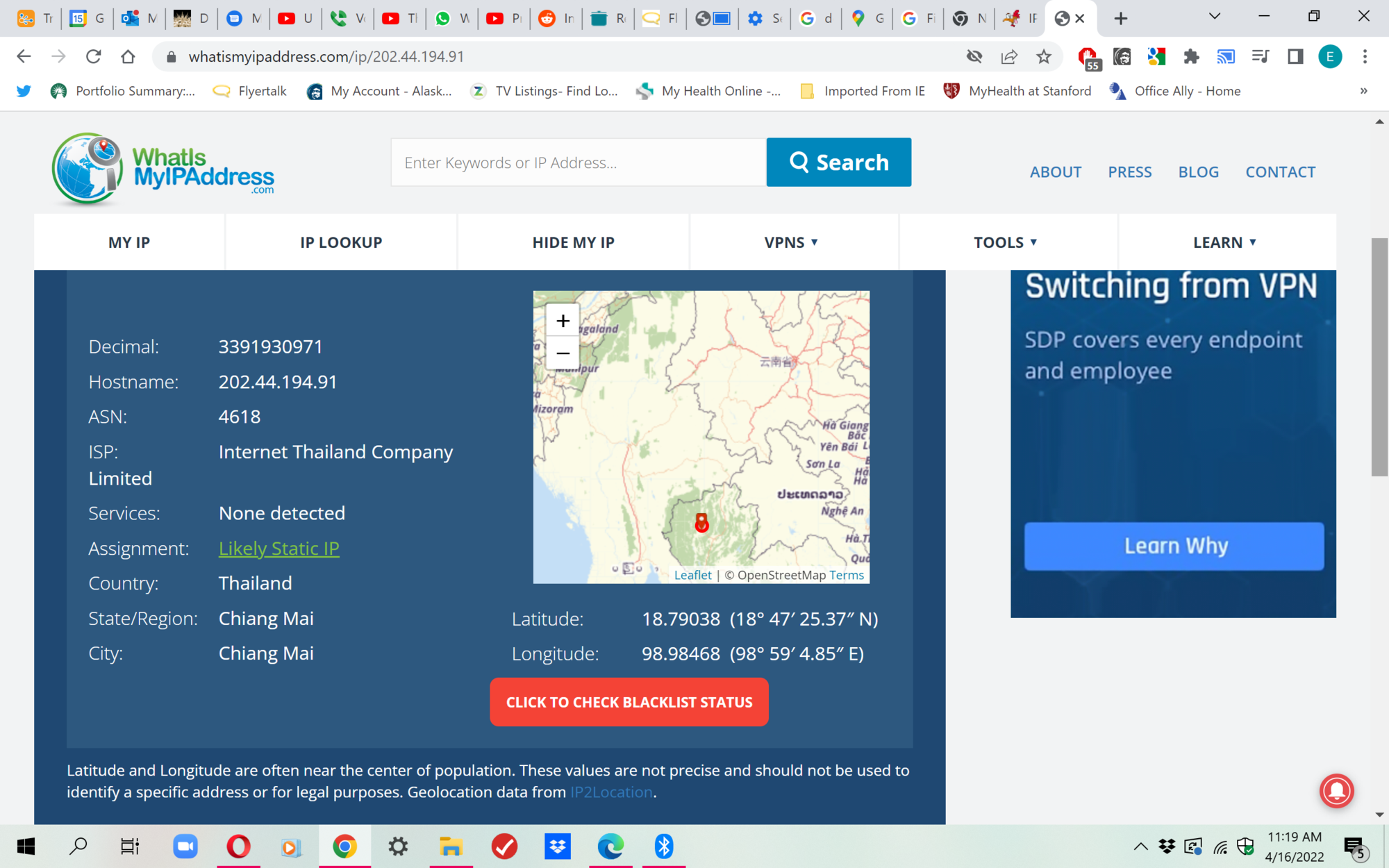Reload the current page

pyautogui.click(x=93, y=57)
